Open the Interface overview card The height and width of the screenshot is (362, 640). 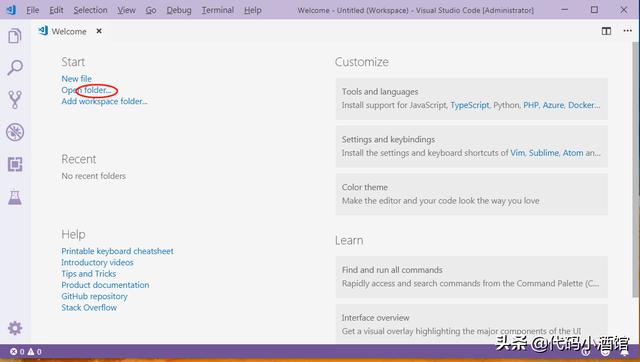(471, 324)
